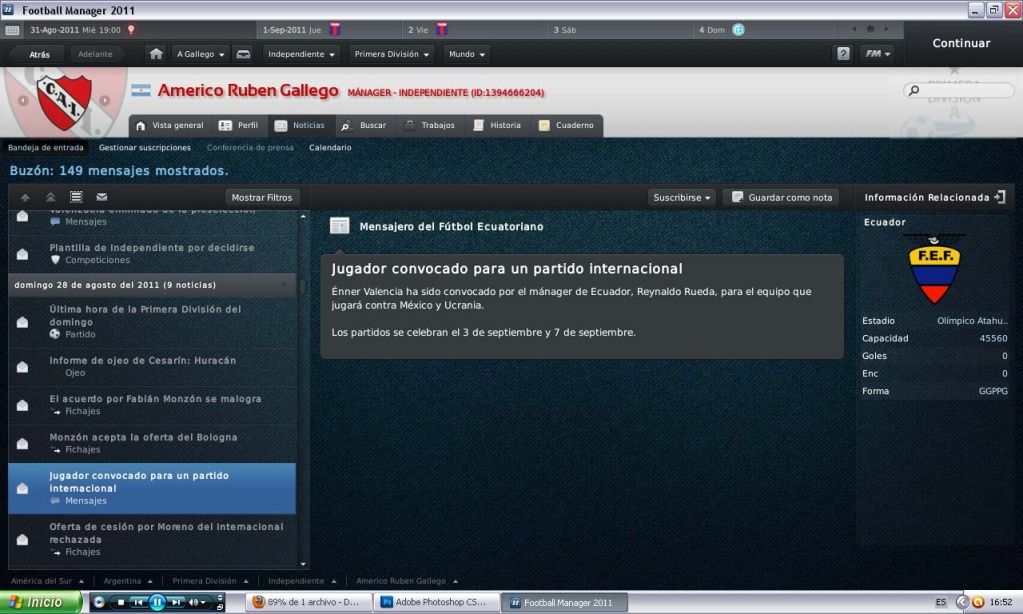Viewport: 1023px width, 614px height.
Task: Click the search input field
Action: pos(959,91)
